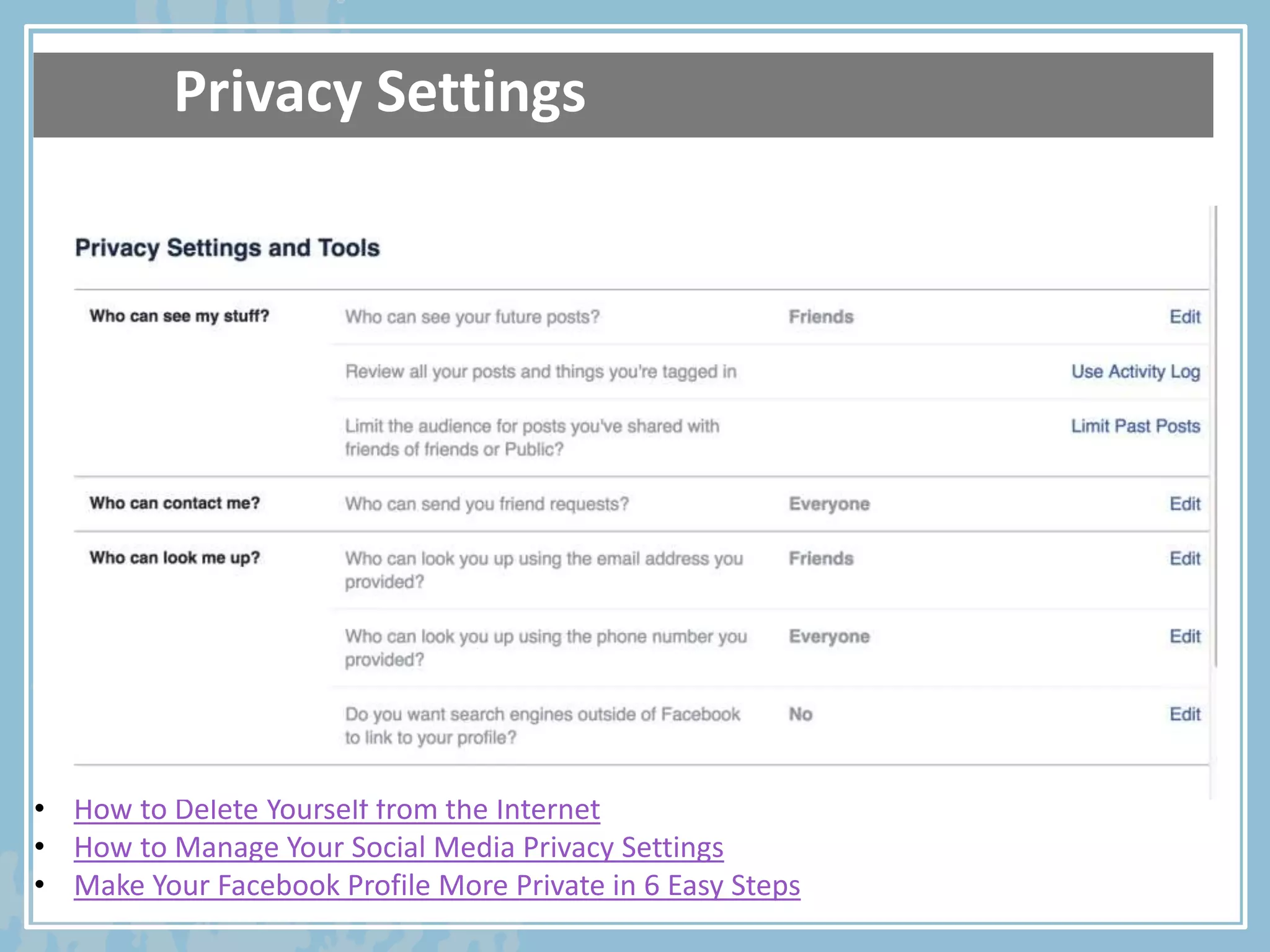
Task: Click 'Privacy Settings and Tools' heading
Action: coord(227,248)
